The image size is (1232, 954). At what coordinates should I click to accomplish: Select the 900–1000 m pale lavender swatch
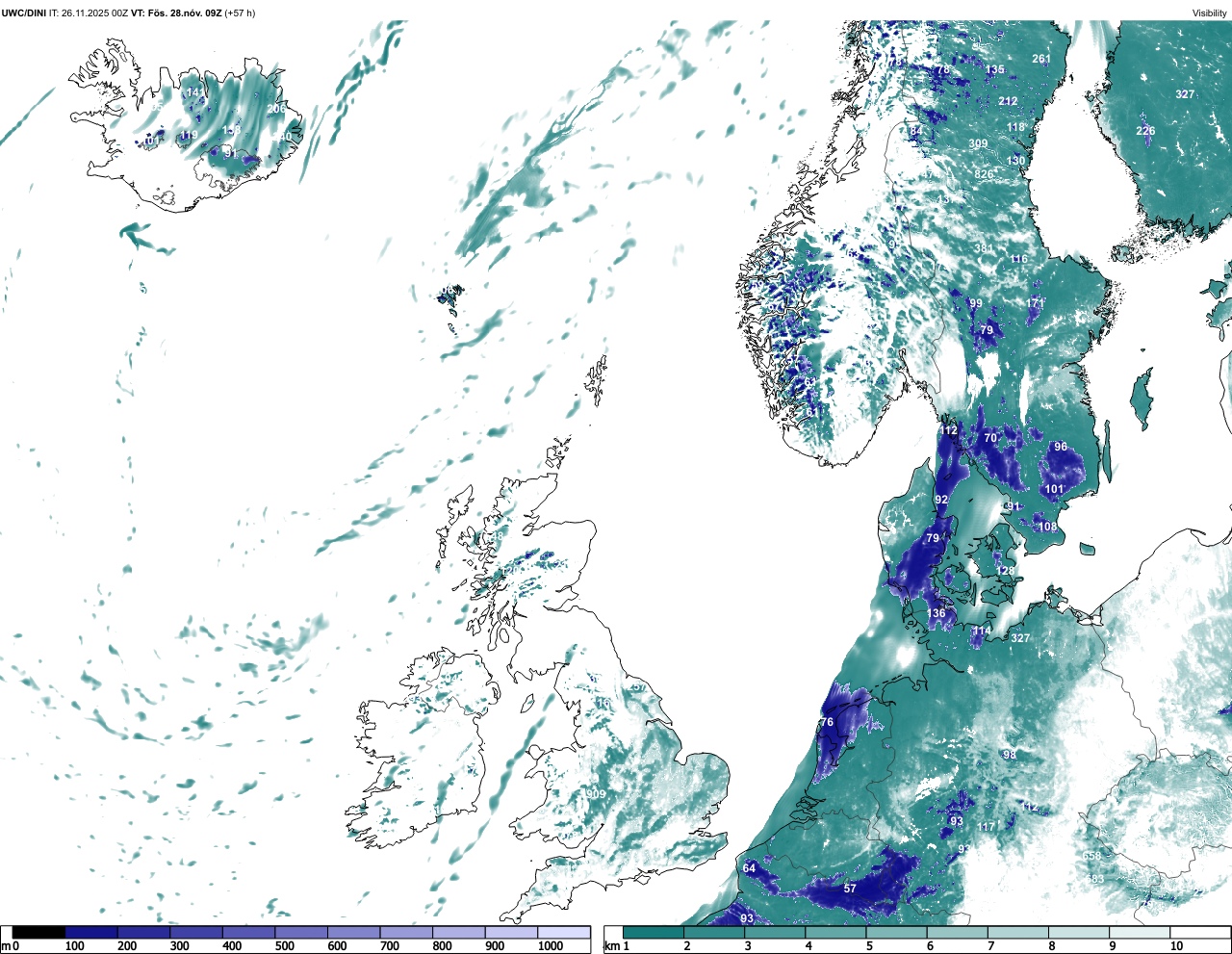[x=511, y=933]
